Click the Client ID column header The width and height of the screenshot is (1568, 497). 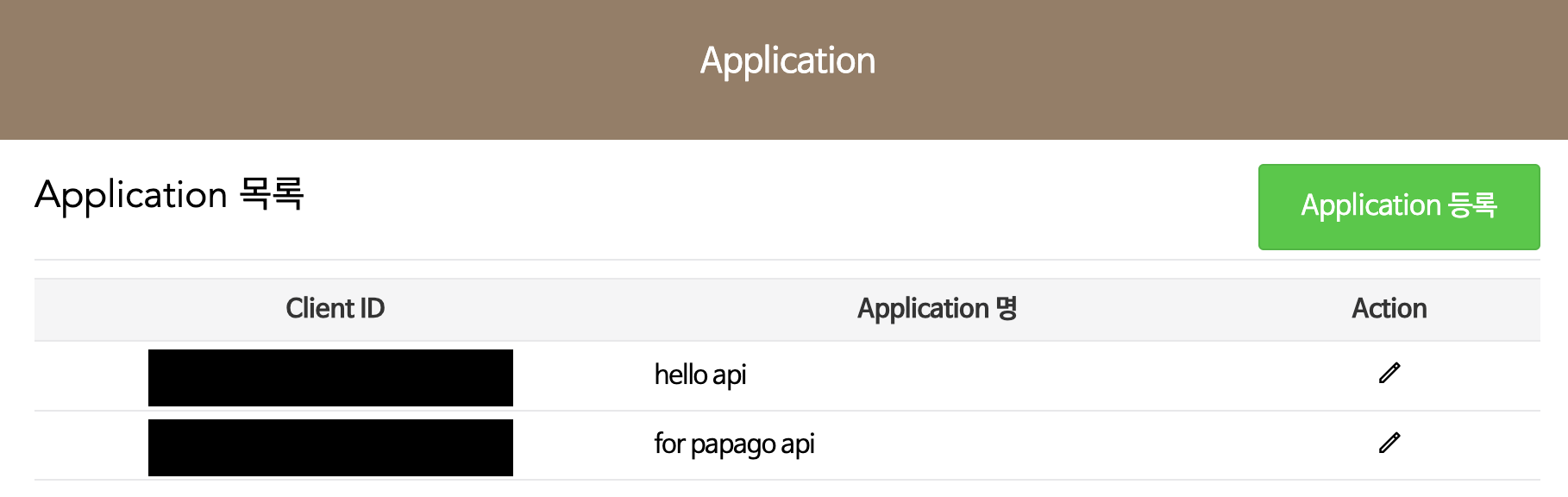335,309
